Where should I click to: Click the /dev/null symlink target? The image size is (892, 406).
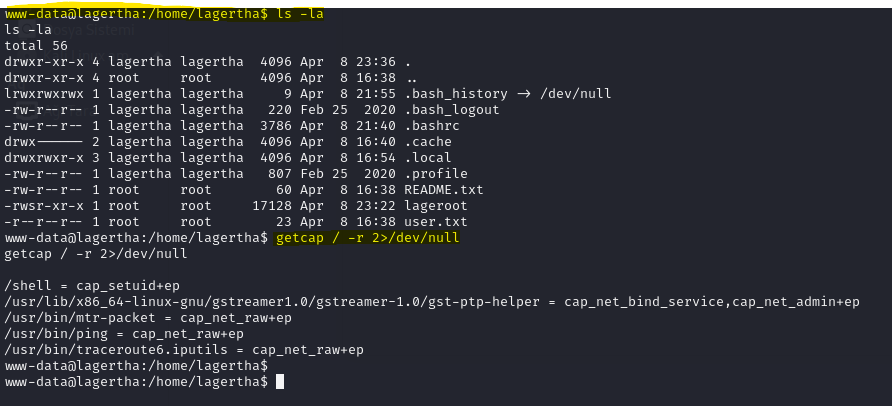click(x=575, y=93)
